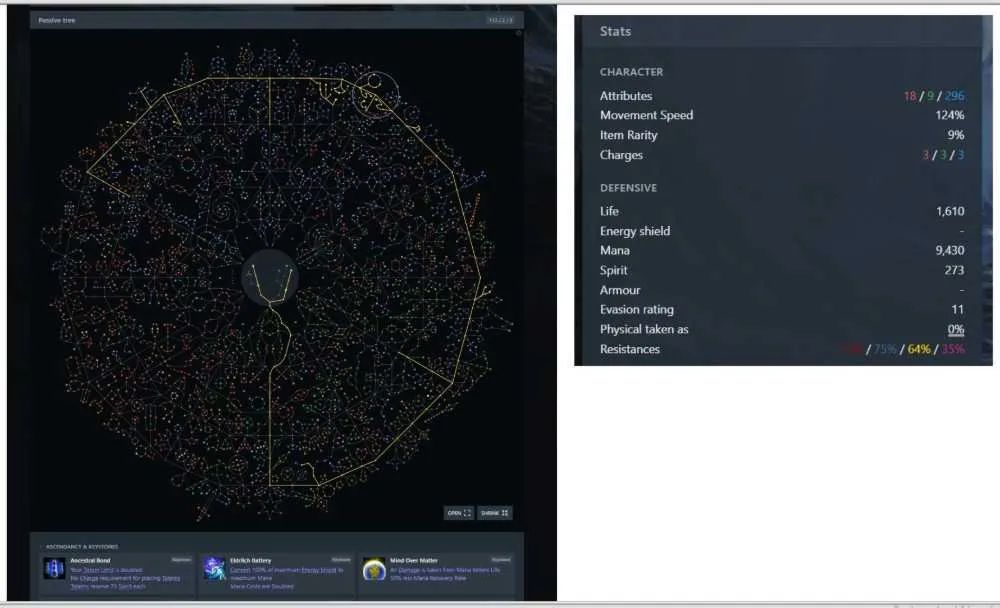Click the 9% item rarity value

tap(955, 135)
